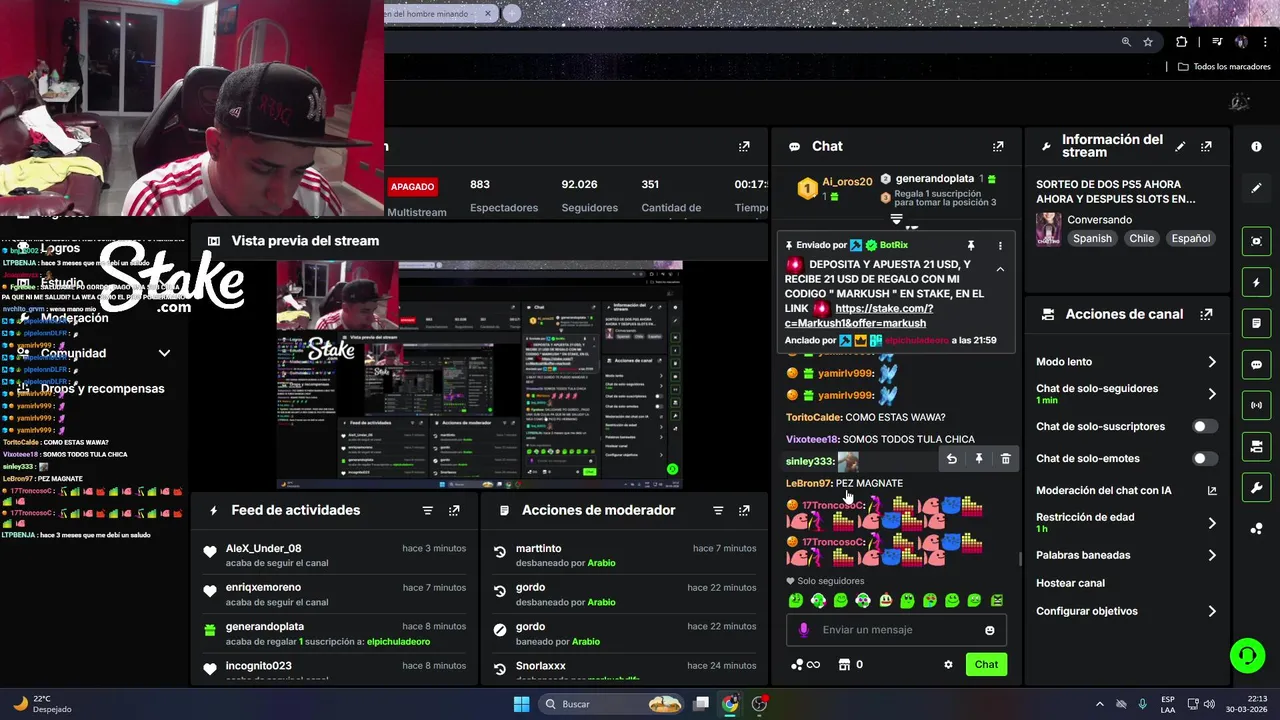Open the green support headset button
This screenshot has width=1280, height=720.
[1247, 656]
